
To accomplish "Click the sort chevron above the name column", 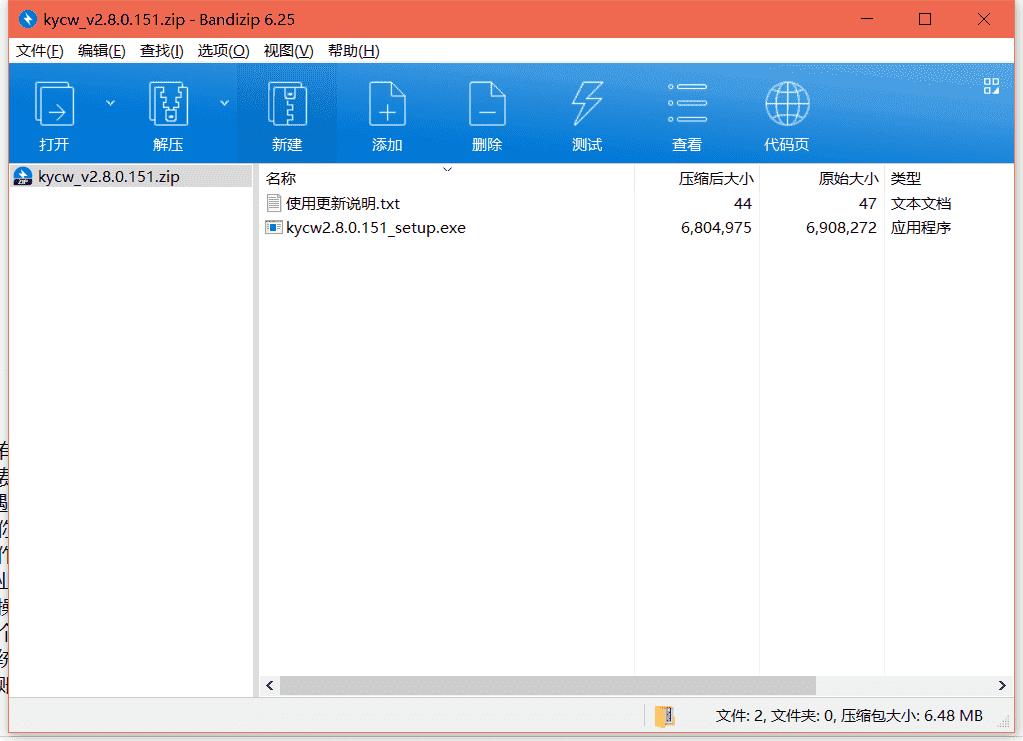I will [448, 170].
